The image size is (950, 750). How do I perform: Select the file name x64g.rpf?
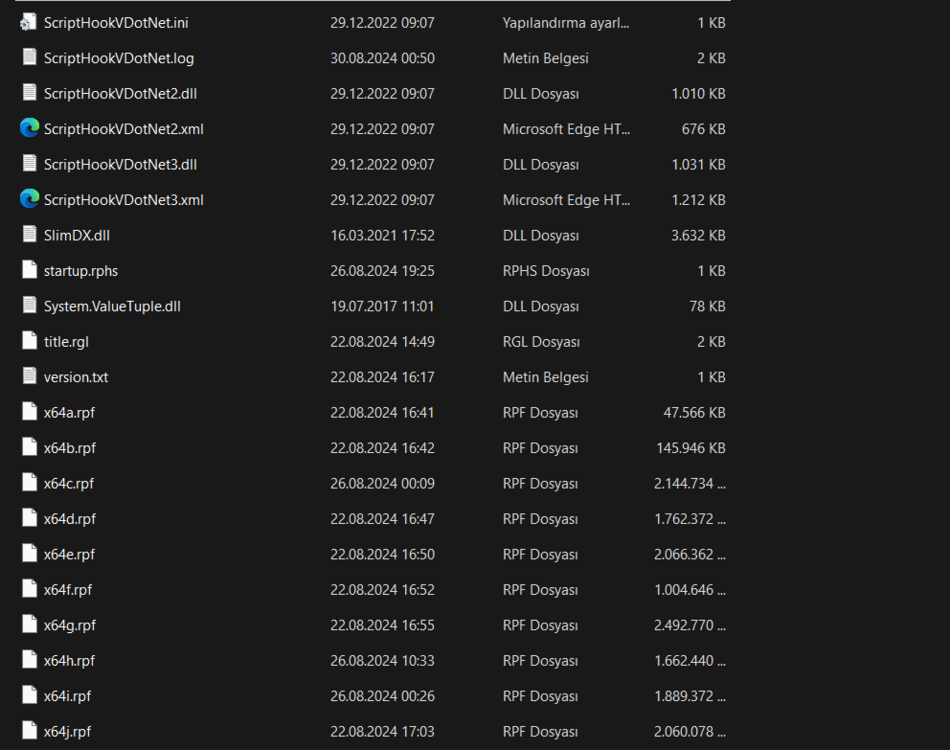coord(70,626)
